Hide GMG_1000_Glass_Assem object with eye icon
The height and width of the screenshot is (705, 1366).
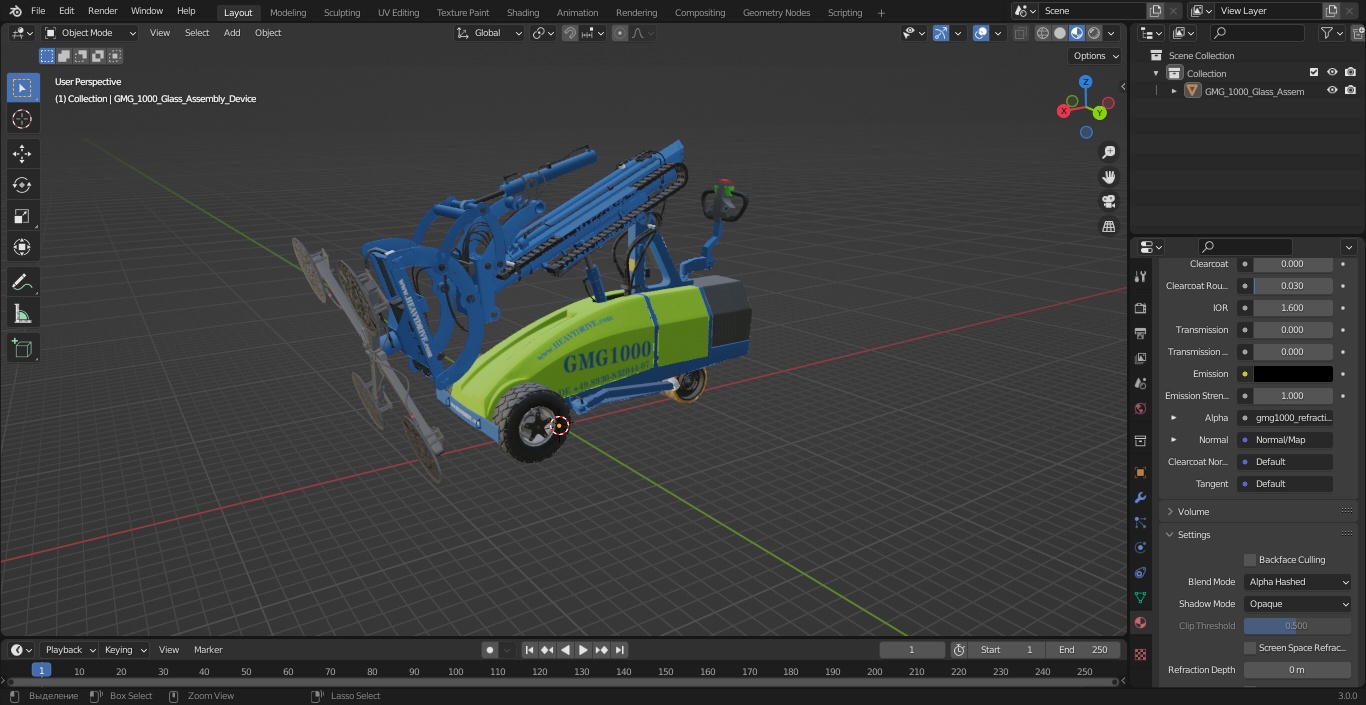[1332, 91]
